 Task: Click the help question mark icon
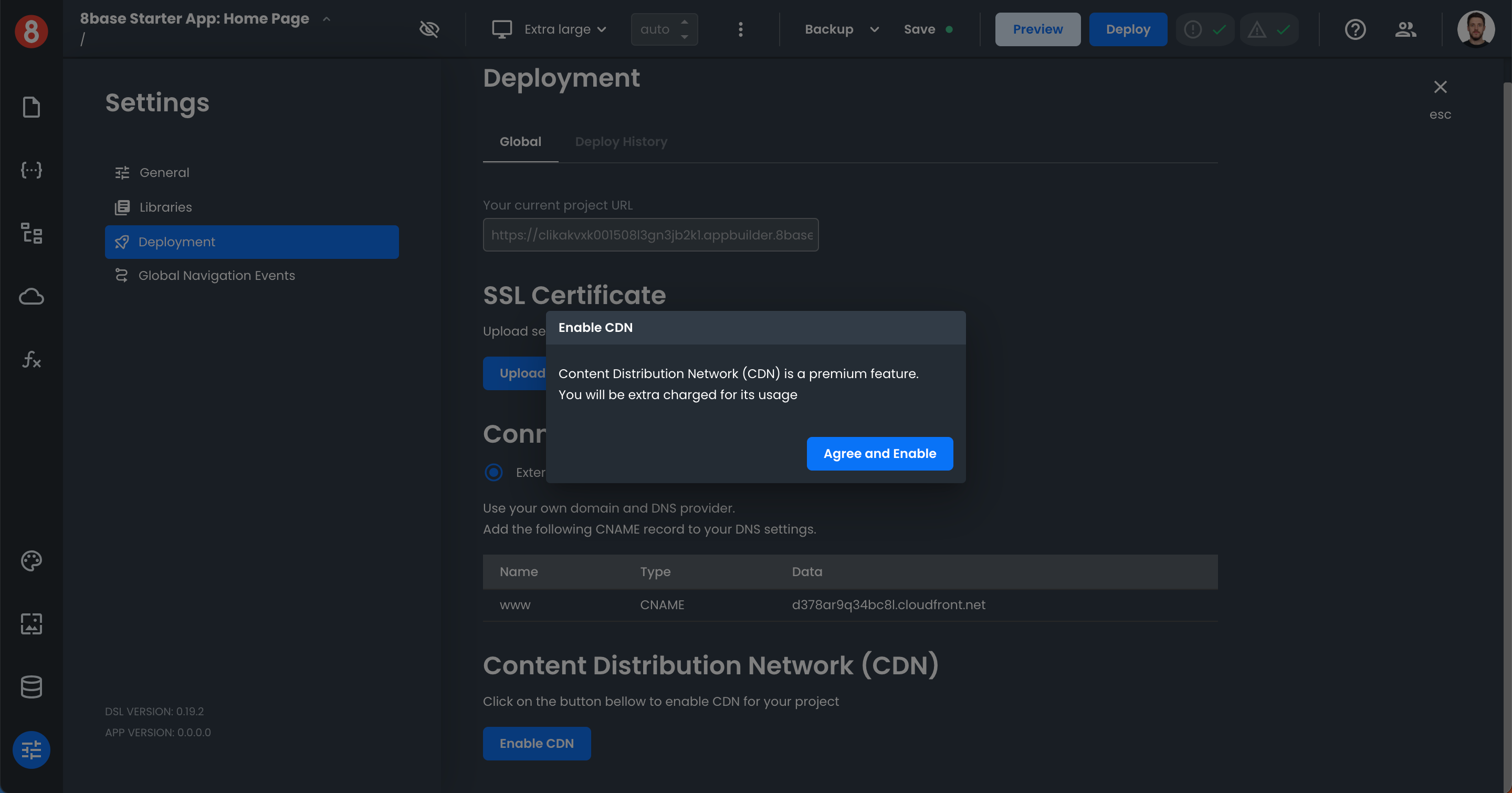[x=1354, y=29]
